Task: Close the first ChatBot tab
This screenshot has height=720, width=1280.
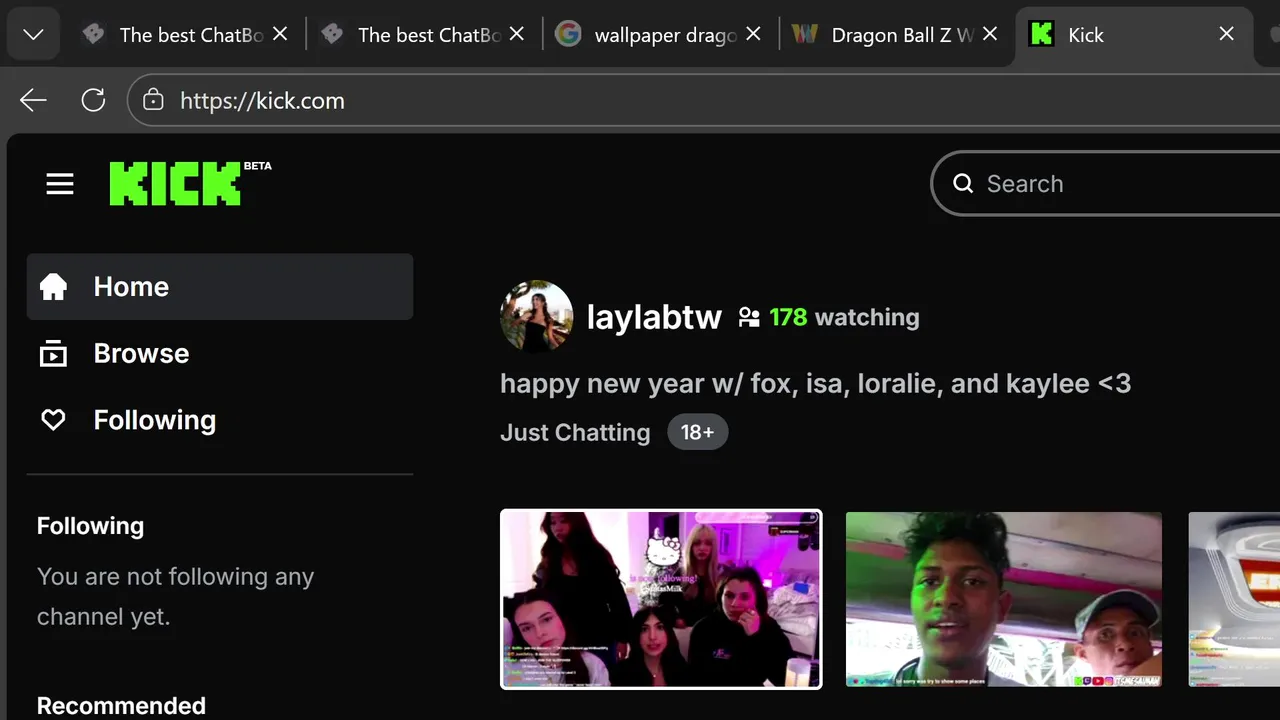Action: pyautogui.click(x=280, y=34)
